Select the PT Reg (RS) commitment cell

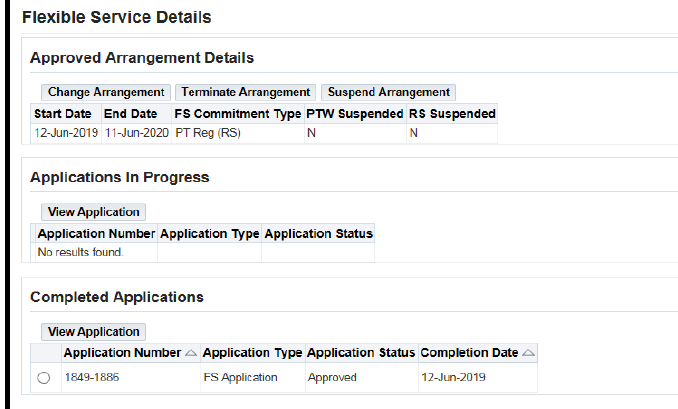click(x=208, y=134)
